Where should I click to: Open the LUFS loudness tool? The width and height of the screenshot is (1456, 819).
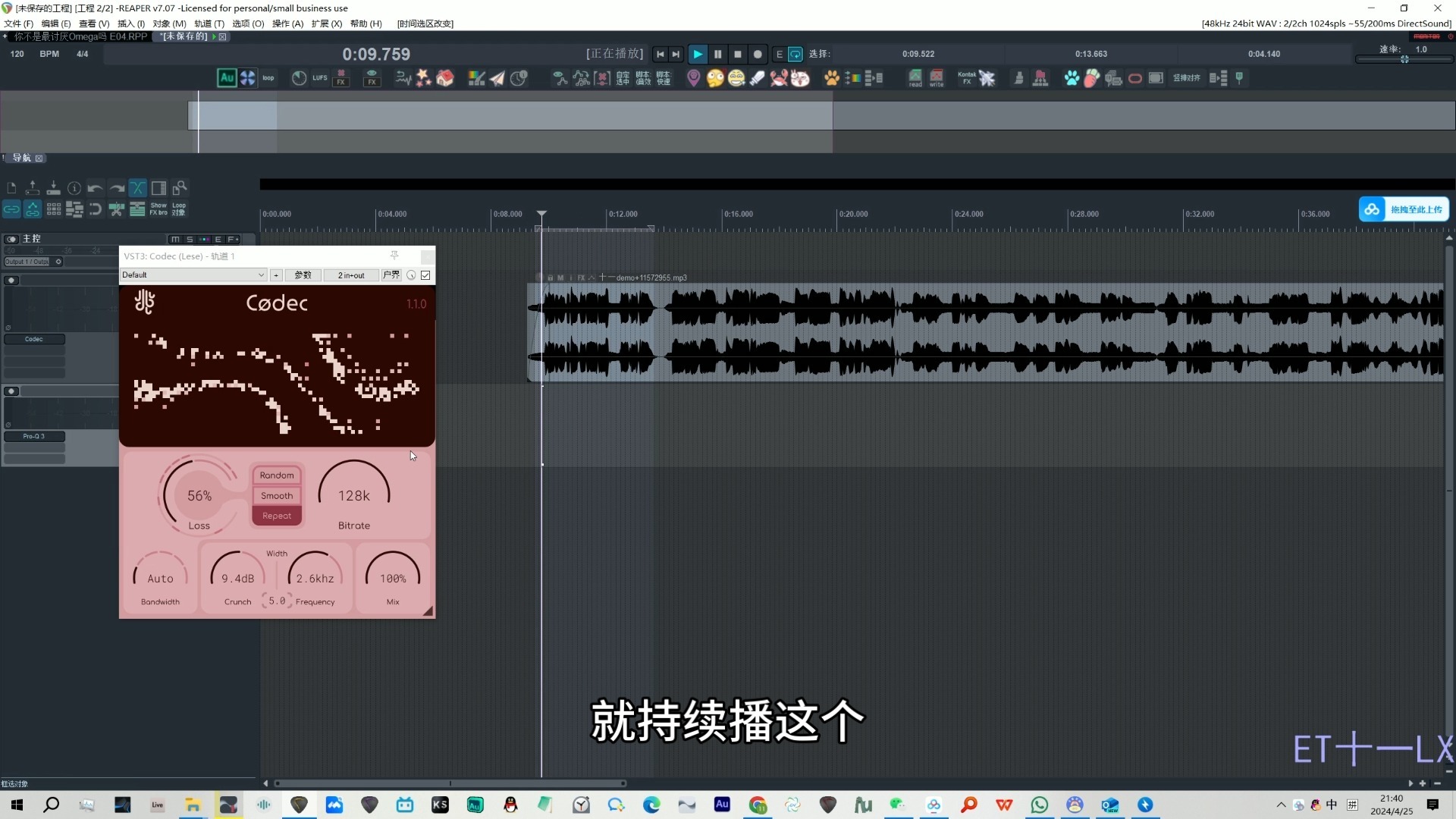320,78
